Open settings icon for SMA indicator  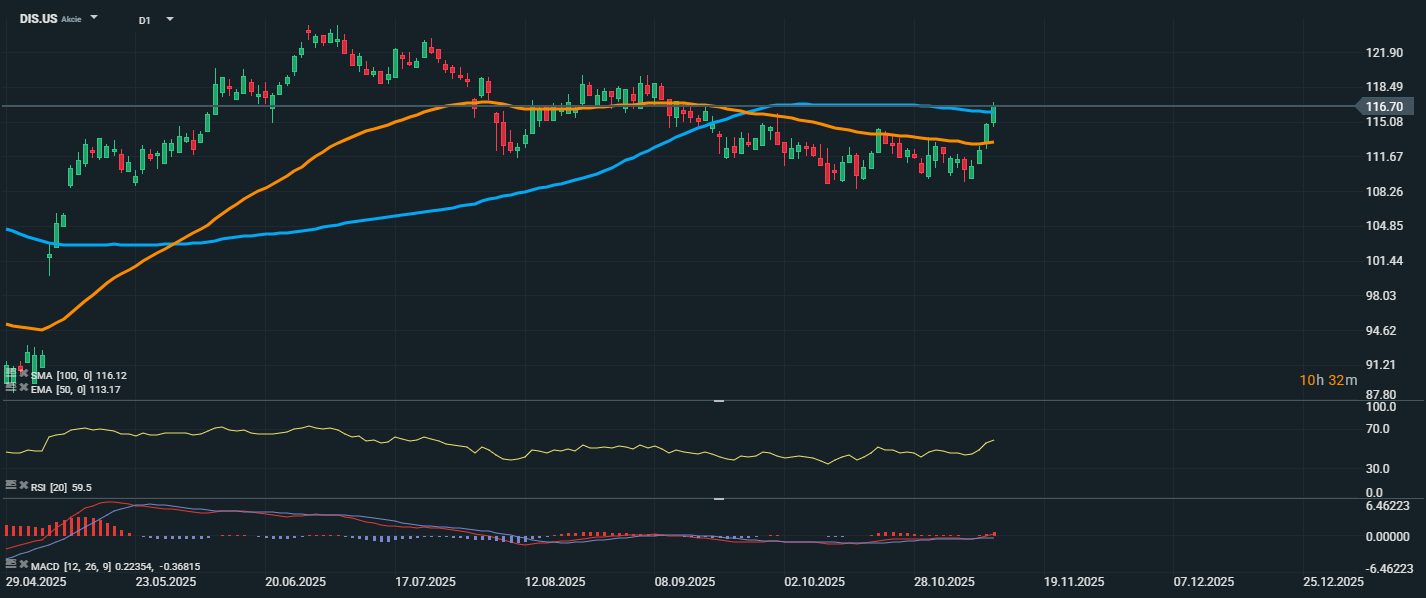(x=10, y=374)
